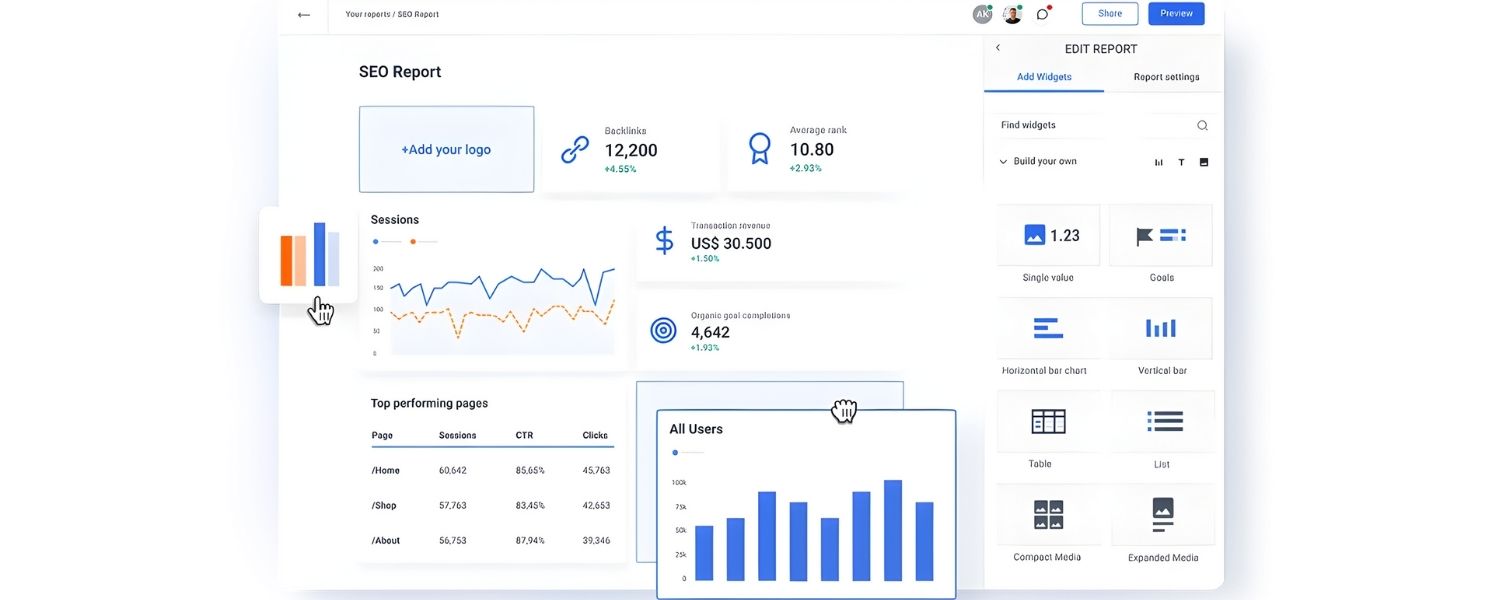Toggle the blue series dot on Sessions chart
This screenshot has height=600, width=1500.
click(x=375, y=240)
